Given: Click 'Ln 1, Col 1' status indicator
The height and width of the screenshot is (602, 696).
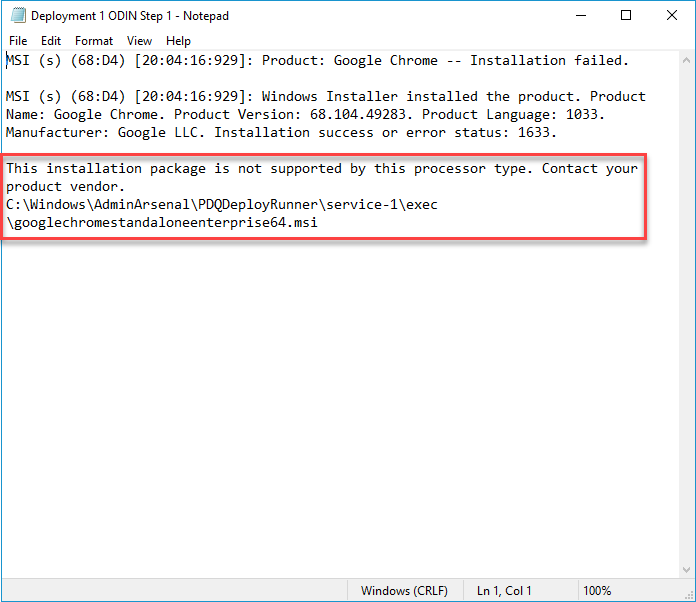Looking at the screenshot, I should [504, 591].
